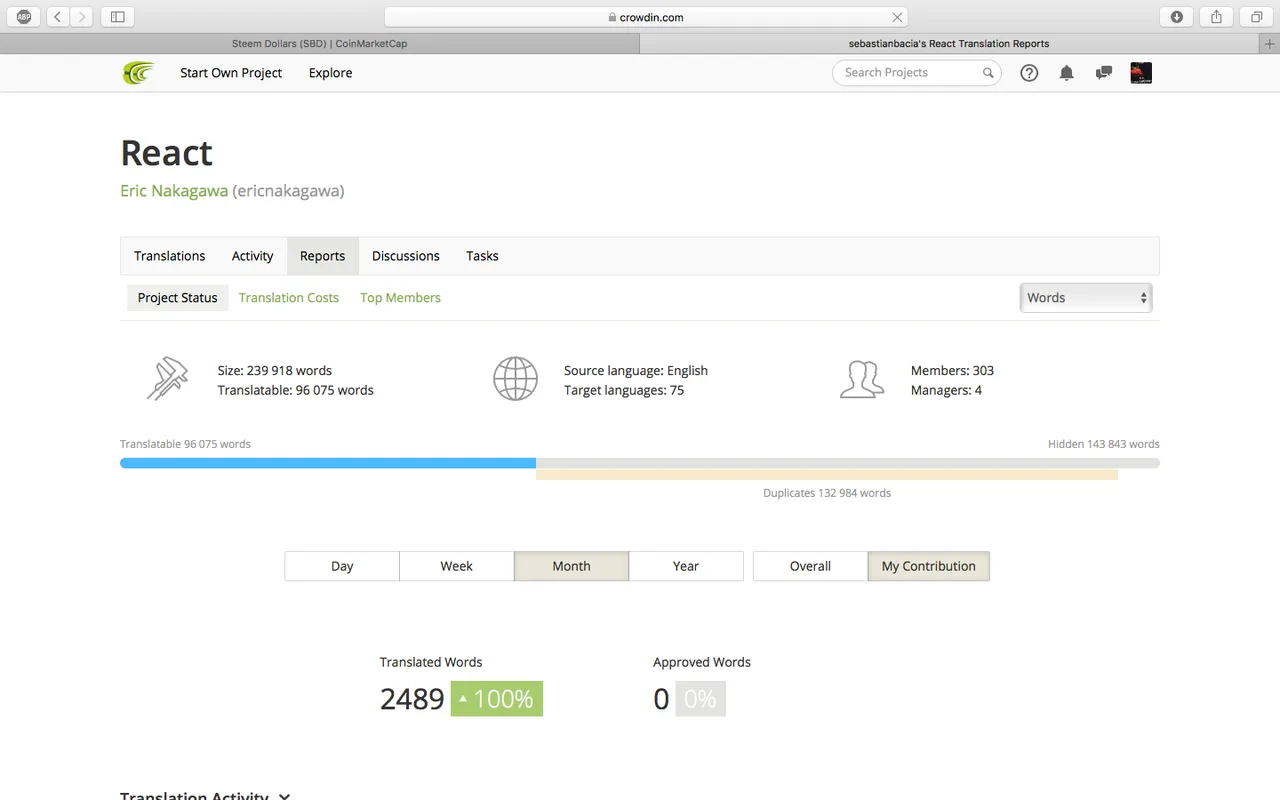Click 'Translatable: 96 075 words' stat line
The image size is (1280, 800).
click(x=296, y=390)
